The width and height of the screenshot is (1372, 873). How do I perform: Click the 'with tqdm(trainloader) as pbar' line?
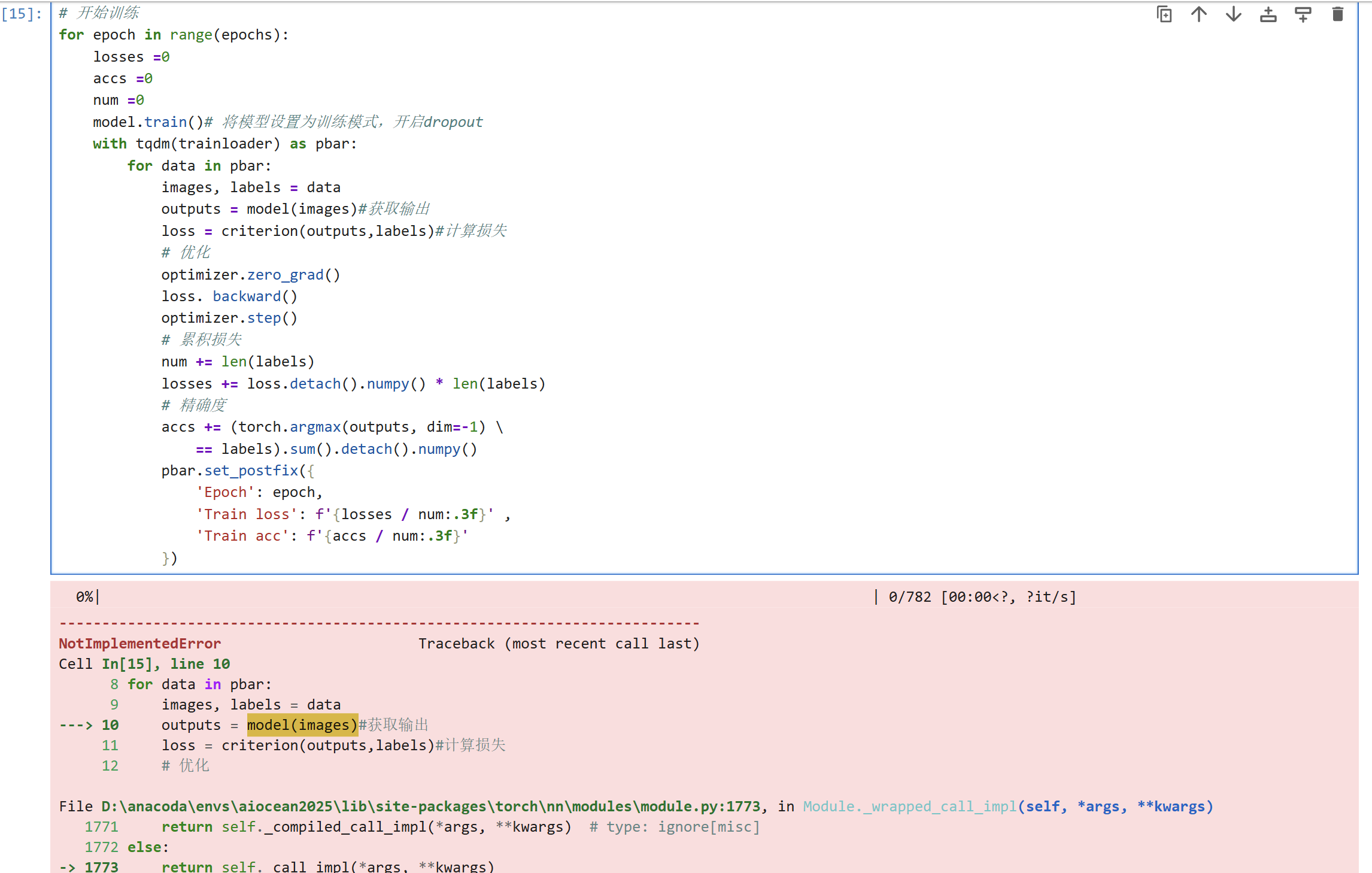[x=224, y=144]
